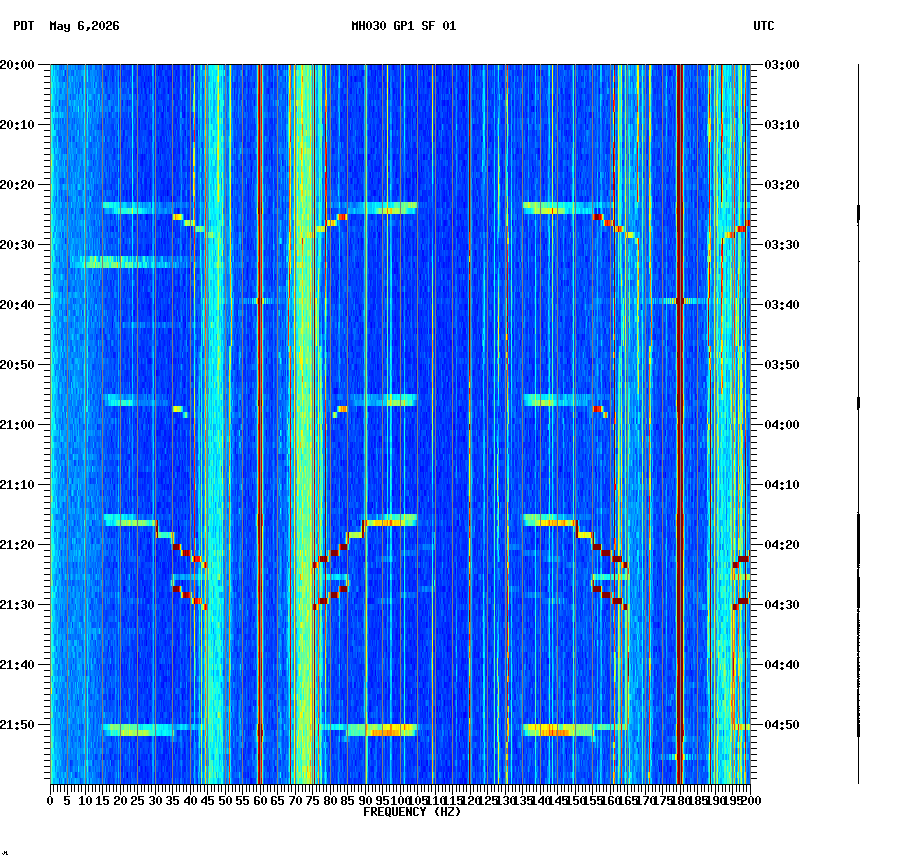
Task: Click the 20:50 PDT time label
Action: click(x=17, y=365)
